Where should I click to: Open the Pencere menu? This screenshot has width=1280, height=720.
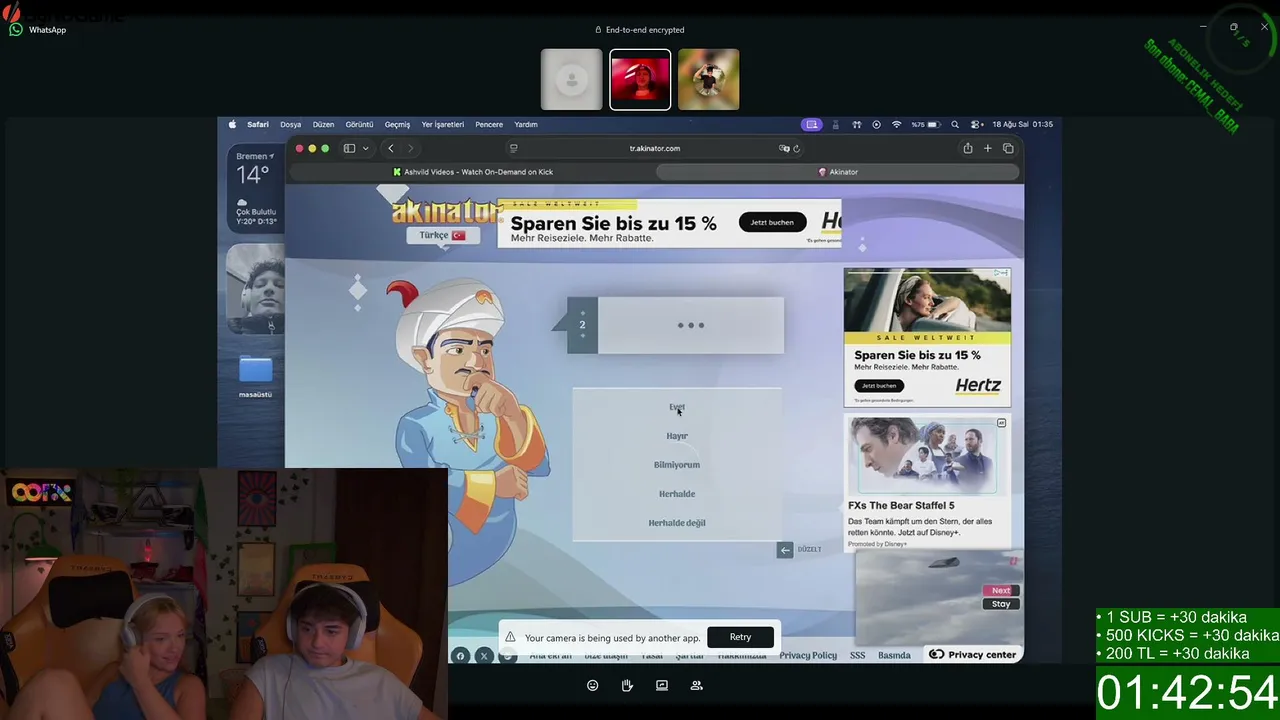pyautogui.click(x=489, y=125)
